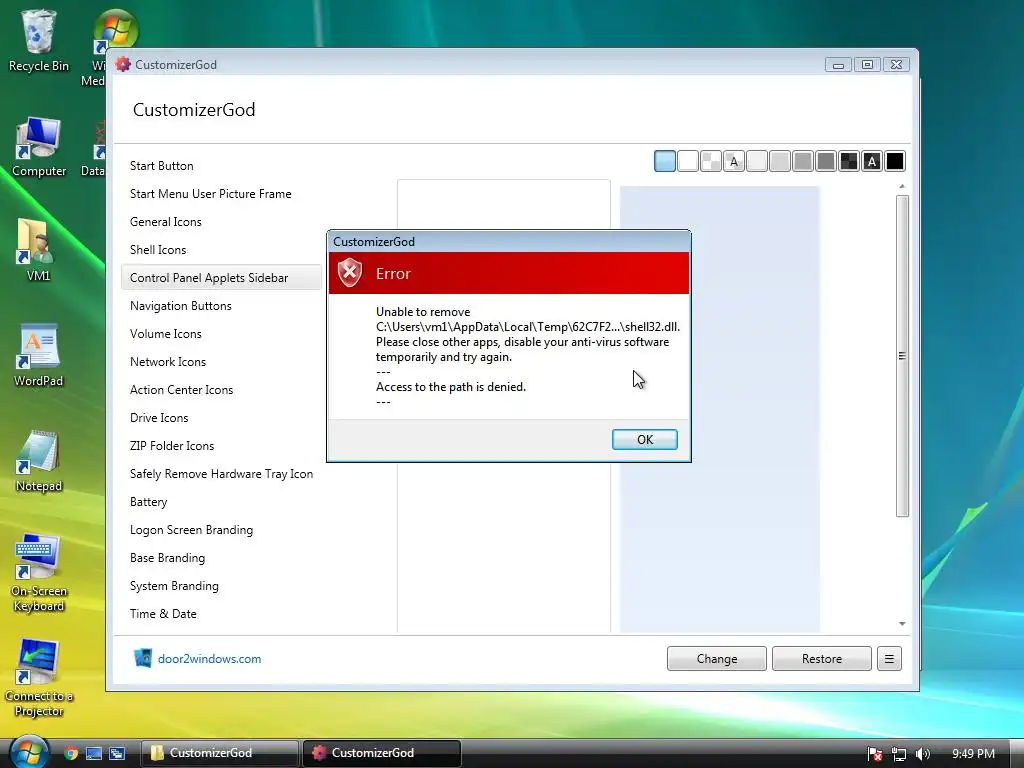Select Connect to a Projector desktop shortcut
The width and height of the screenshot is (1024, 768).
(39, 679)
